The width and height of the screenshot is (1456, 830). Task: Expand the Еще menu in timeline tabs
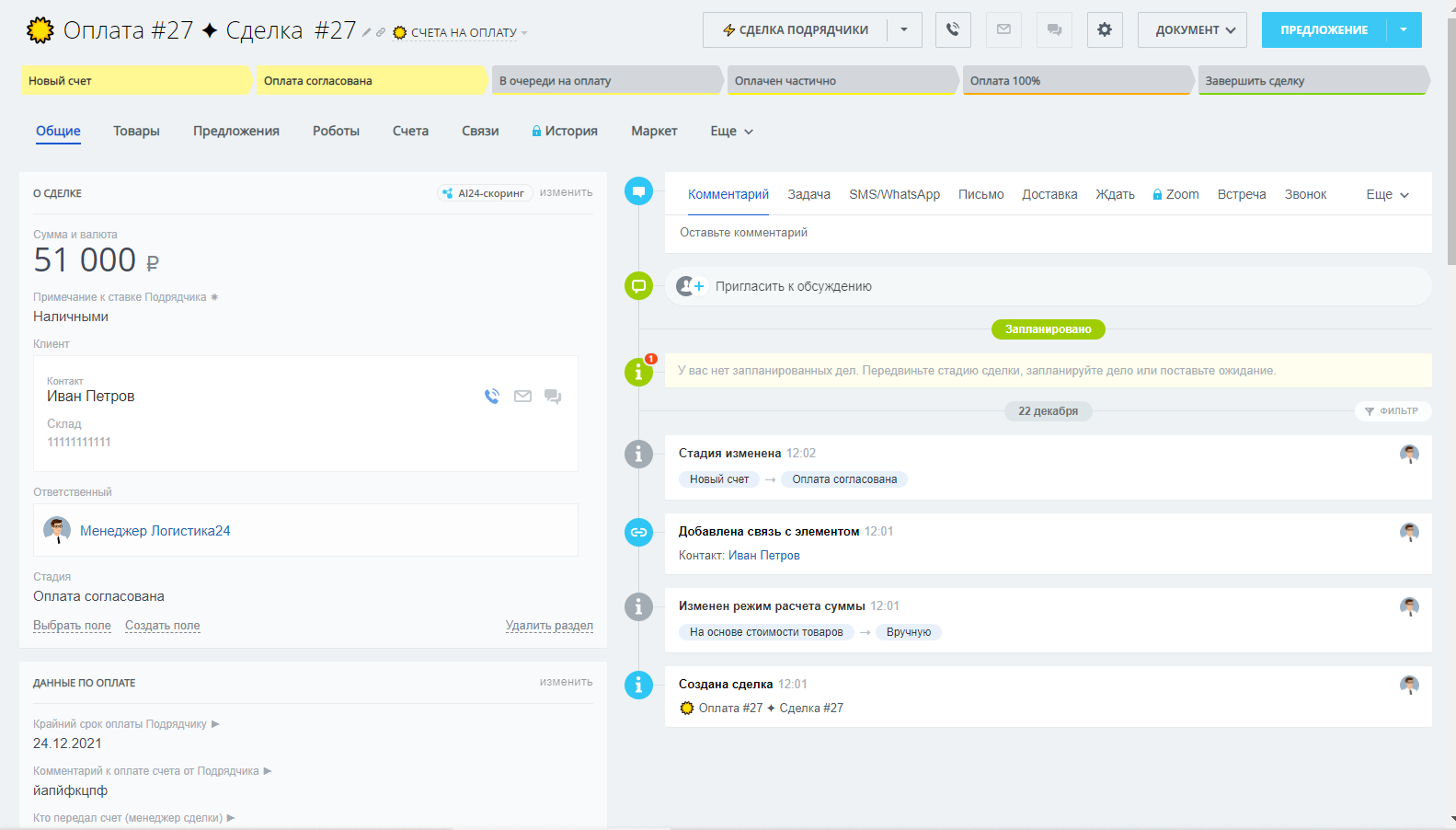1387,194
